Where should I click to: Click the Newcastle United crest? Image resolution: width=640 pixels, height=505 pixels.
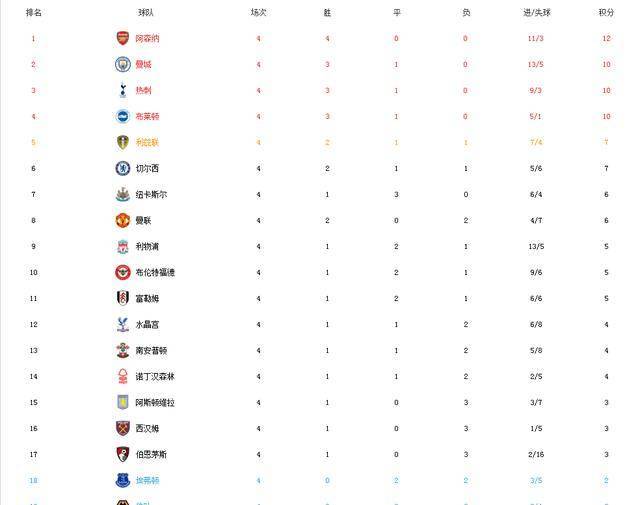click(x=123, y=194)
